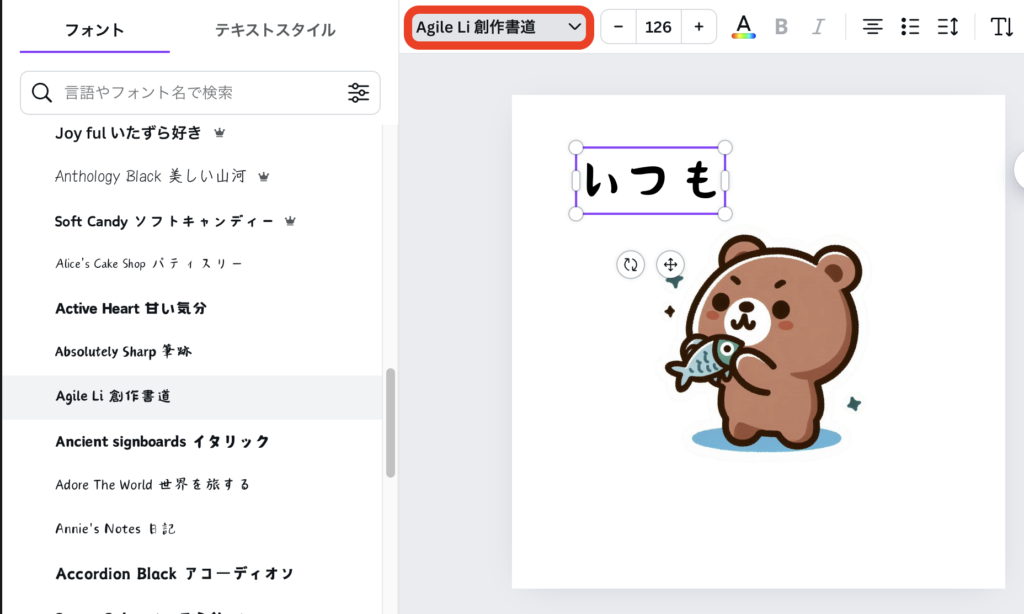Click the bullet list icon
This screenshot has width=1024, height=614.
[x=909, y=27]
